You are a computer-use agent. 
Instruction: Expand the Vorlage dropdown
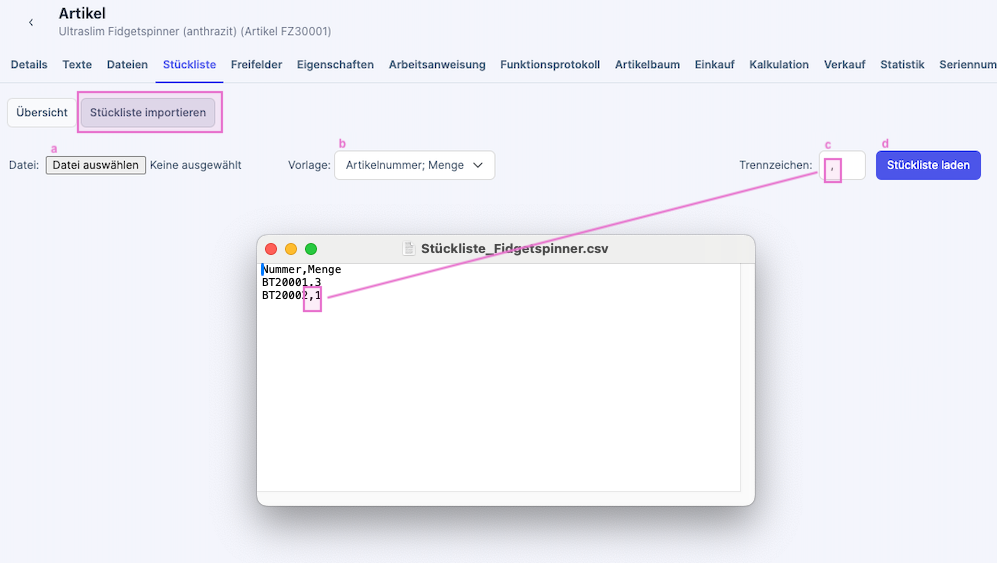[414, 165]
